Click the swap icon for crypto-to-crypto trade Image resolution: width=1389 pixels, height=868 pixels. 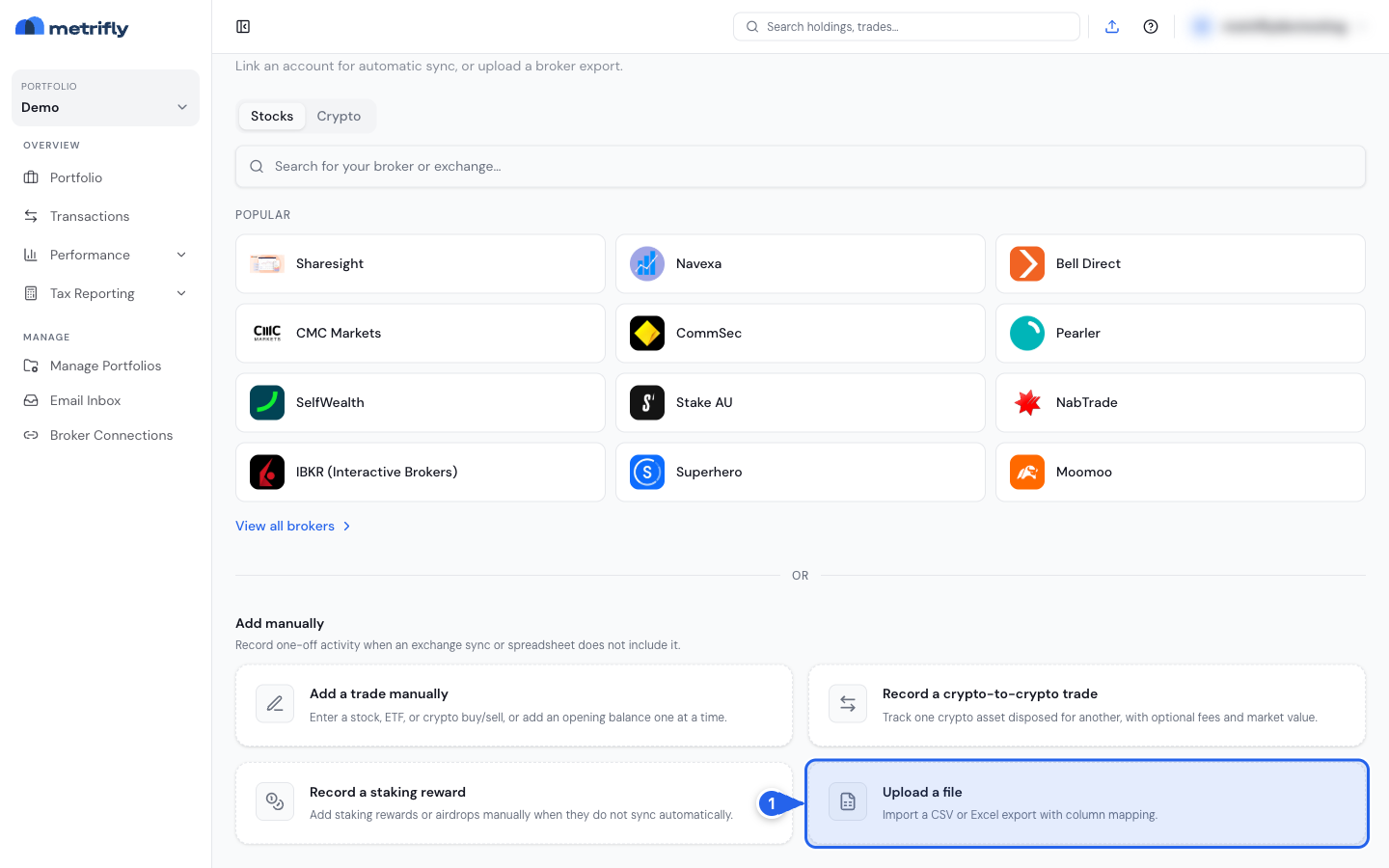point(848,704)
